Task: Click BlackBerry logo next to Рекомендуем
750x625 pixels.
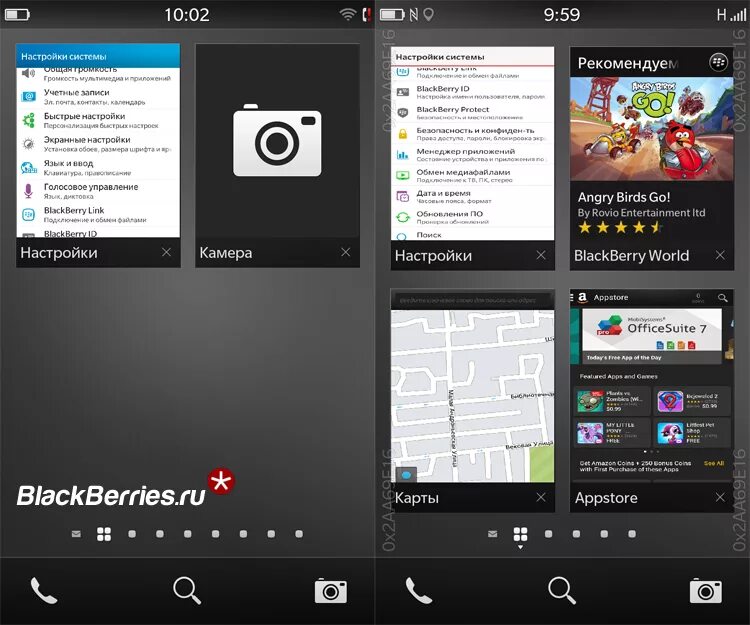Action: (x=718, y=62)
